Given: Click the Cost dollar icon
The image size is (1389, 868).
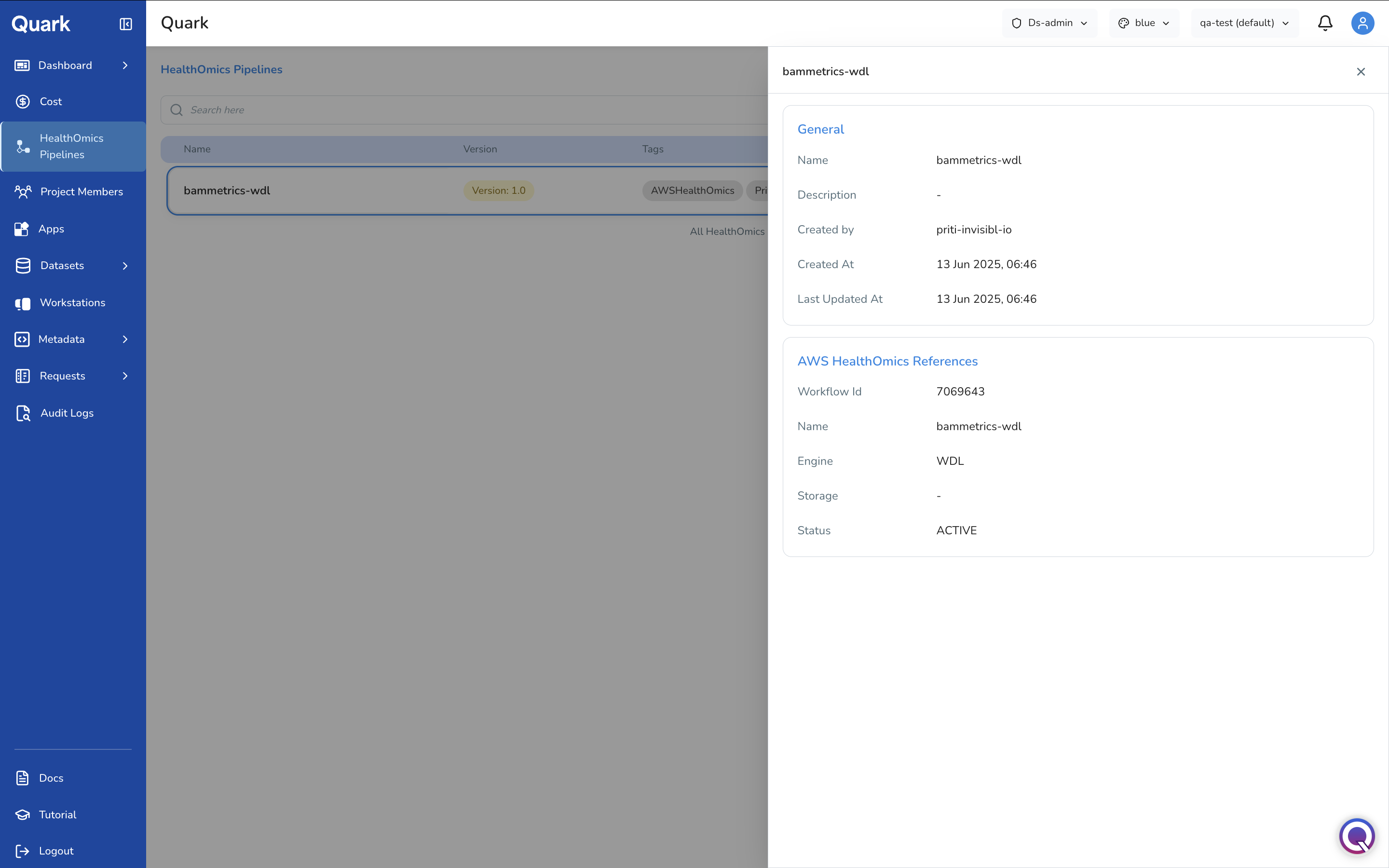Looking at the screenshot, I should (x=22, y=102).
